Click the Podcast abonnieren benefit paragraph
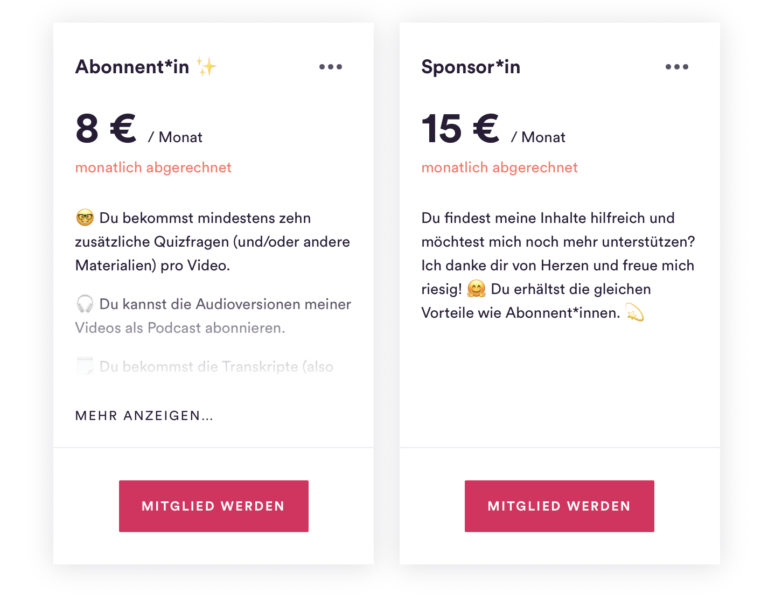This screenshot has width=768, height=601. (x=213, y=316)
